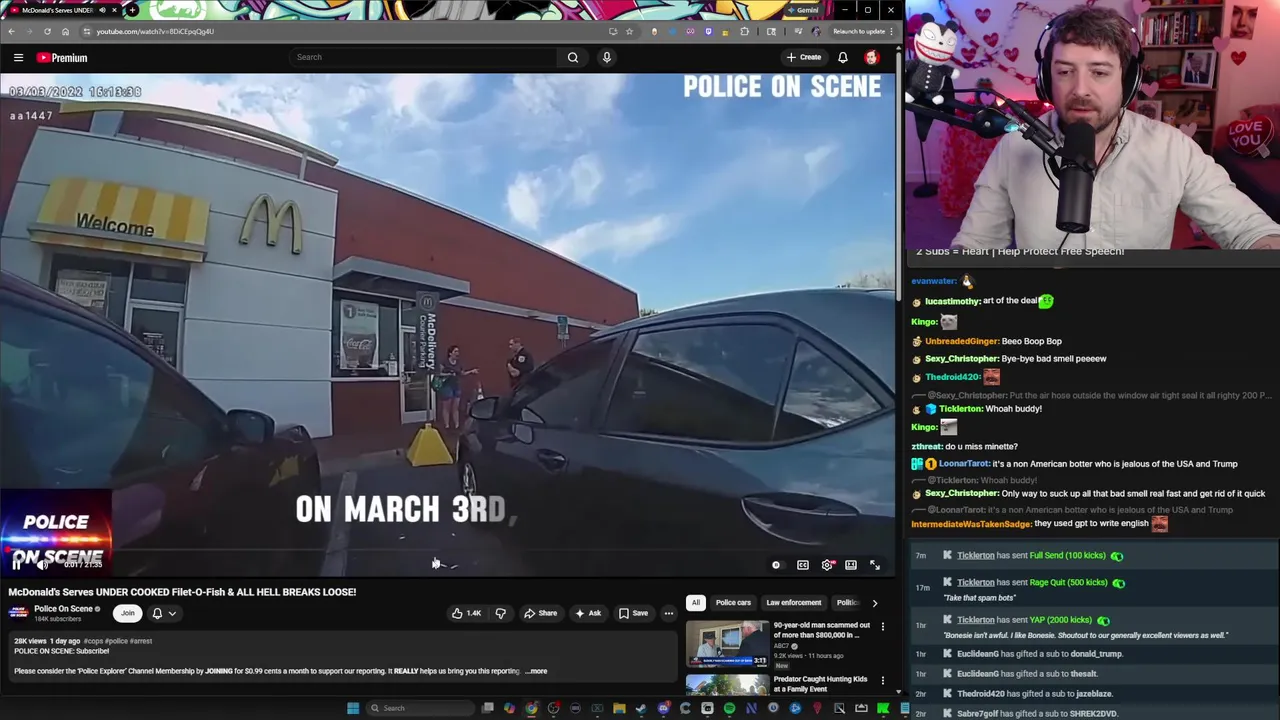Start voice search with the microphone icon
The image size is (1280, 720).
[606, 57]
